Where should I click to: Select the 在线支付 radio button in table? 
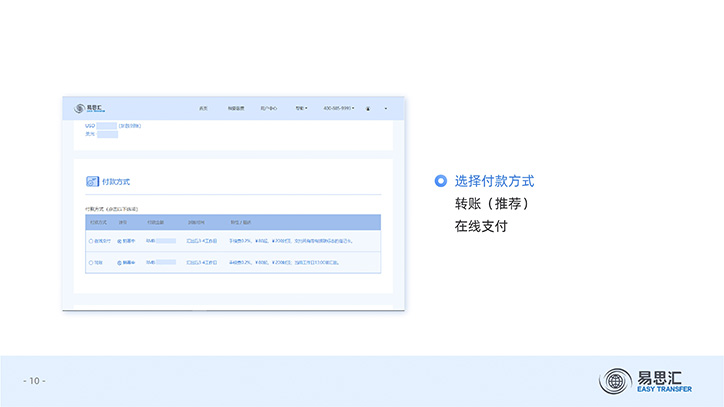click(x=92, y=241)
